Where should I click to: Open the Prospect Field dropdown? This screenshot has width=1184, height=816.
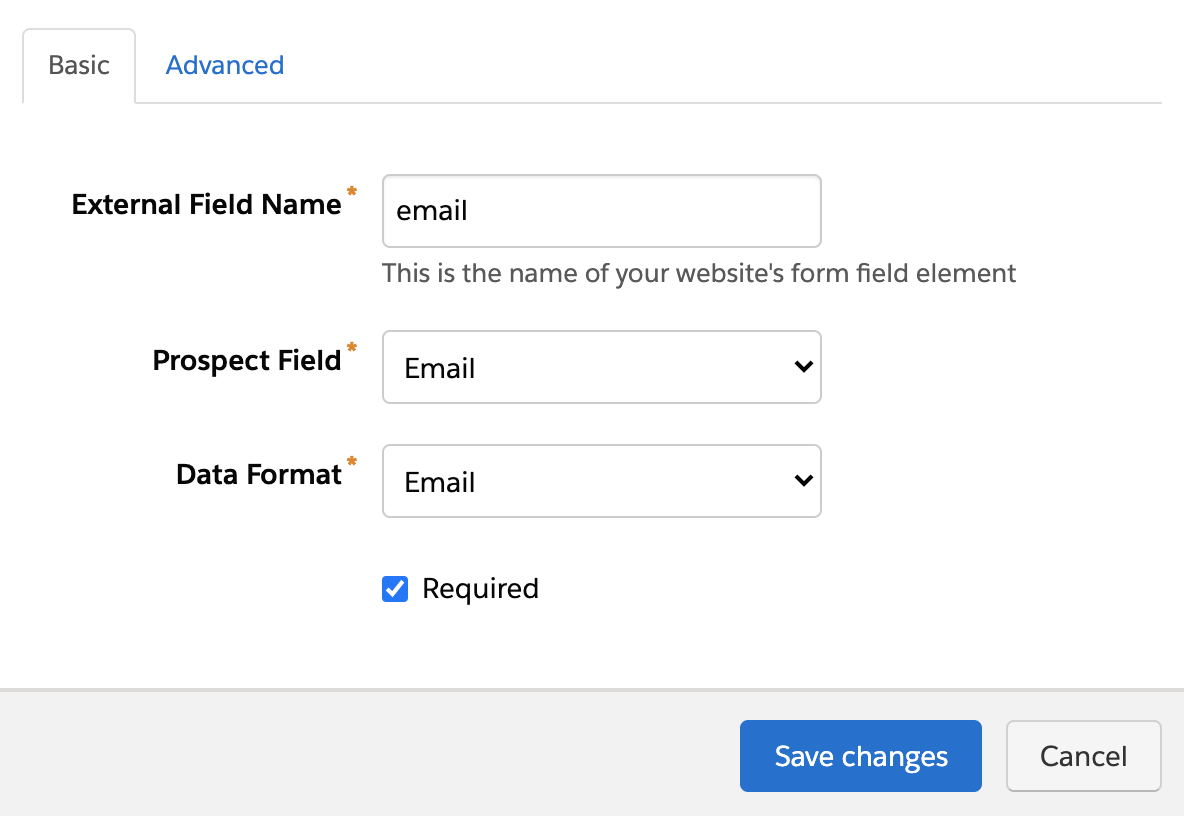pyautogui.click(x=601, y=367)
